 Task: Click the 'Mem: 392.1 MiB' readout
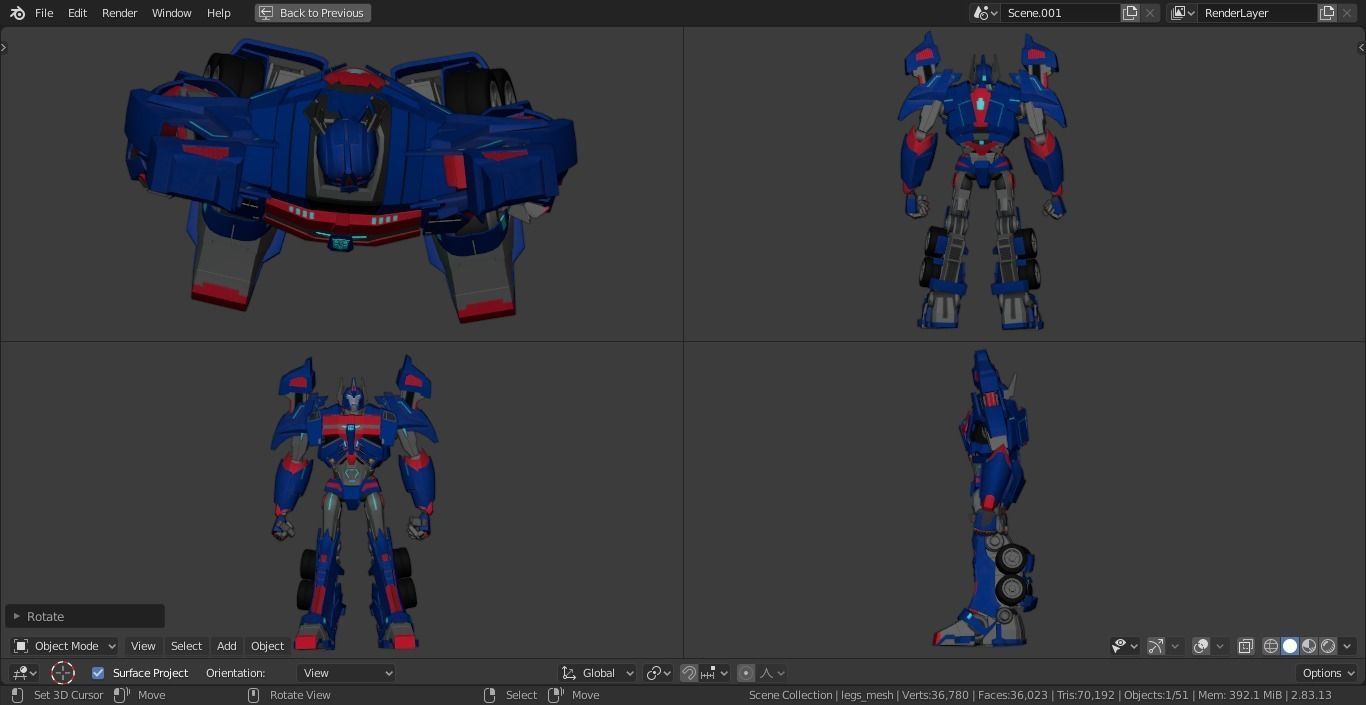1239,695
